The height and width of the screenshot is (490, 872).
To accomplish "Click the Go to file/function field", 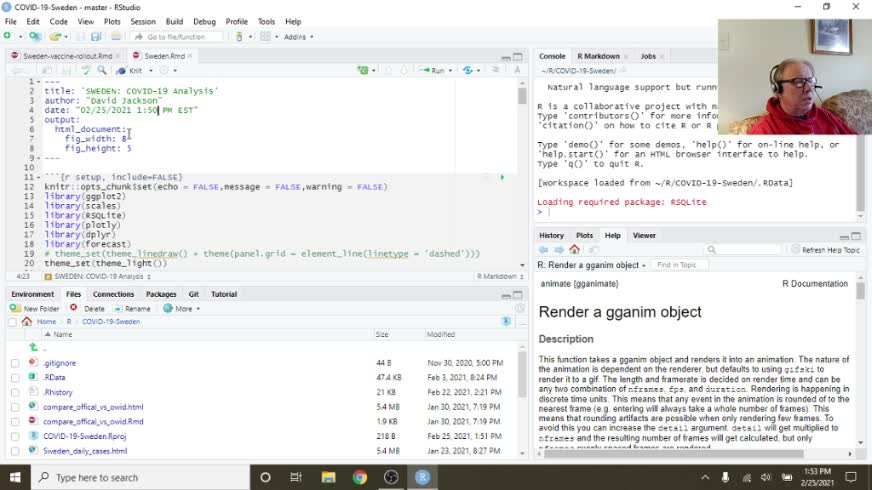I will tap(177, 37).
